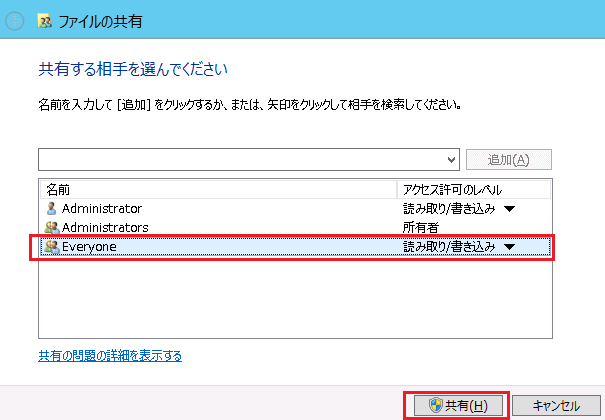Click the Administrators group icon
The image size is (605, 420).
(x=52, y=228)
